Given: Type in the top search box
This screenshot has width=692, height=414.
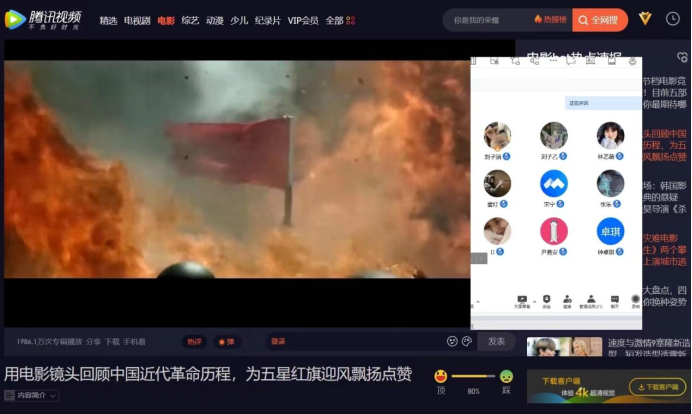Looking at the screenshot, I should (490, 19).
